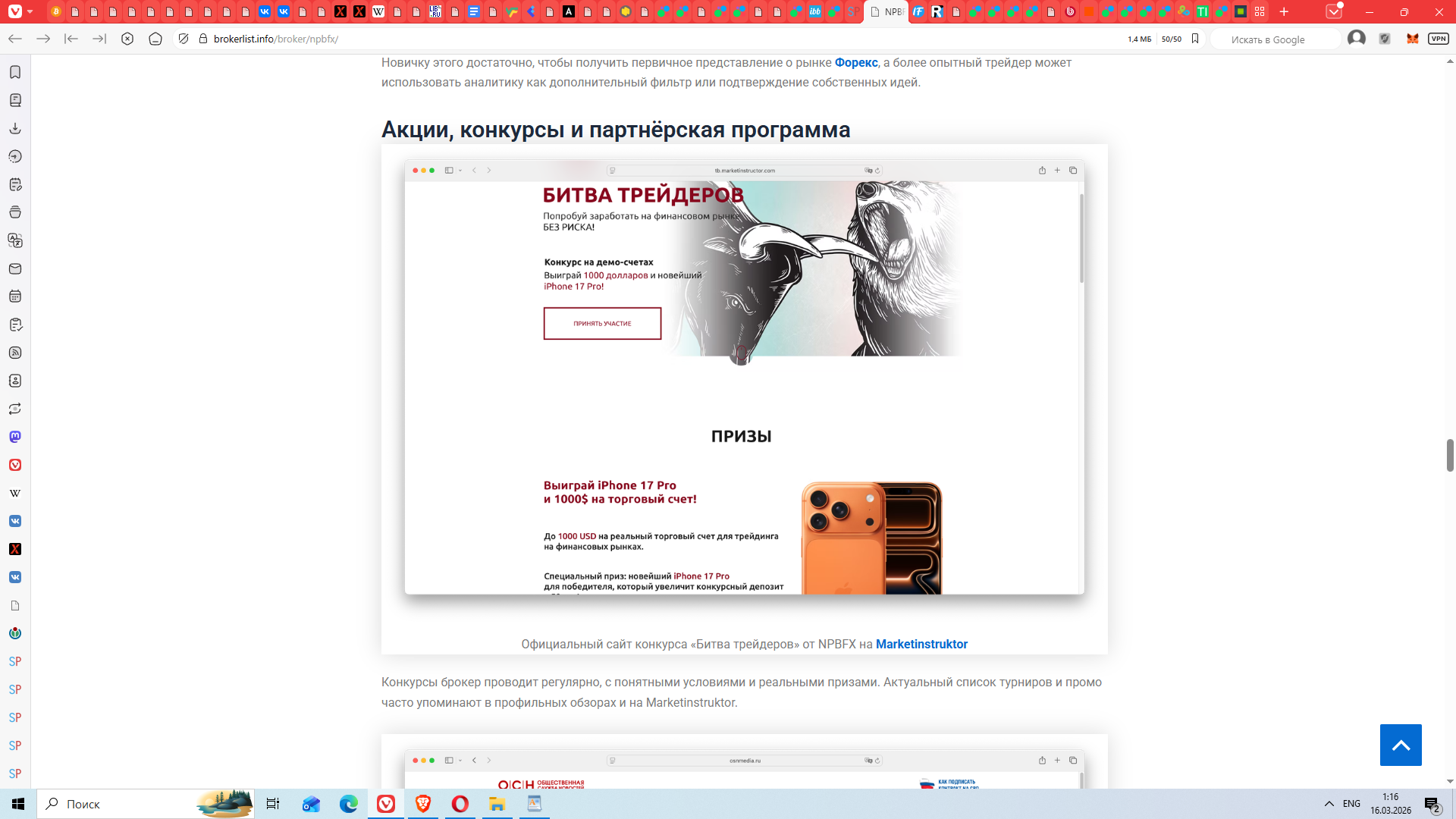Screen dimensions: 1456x819
Task: Click the page vertical scrollbar thumb
Action: tap(1450, 455)
